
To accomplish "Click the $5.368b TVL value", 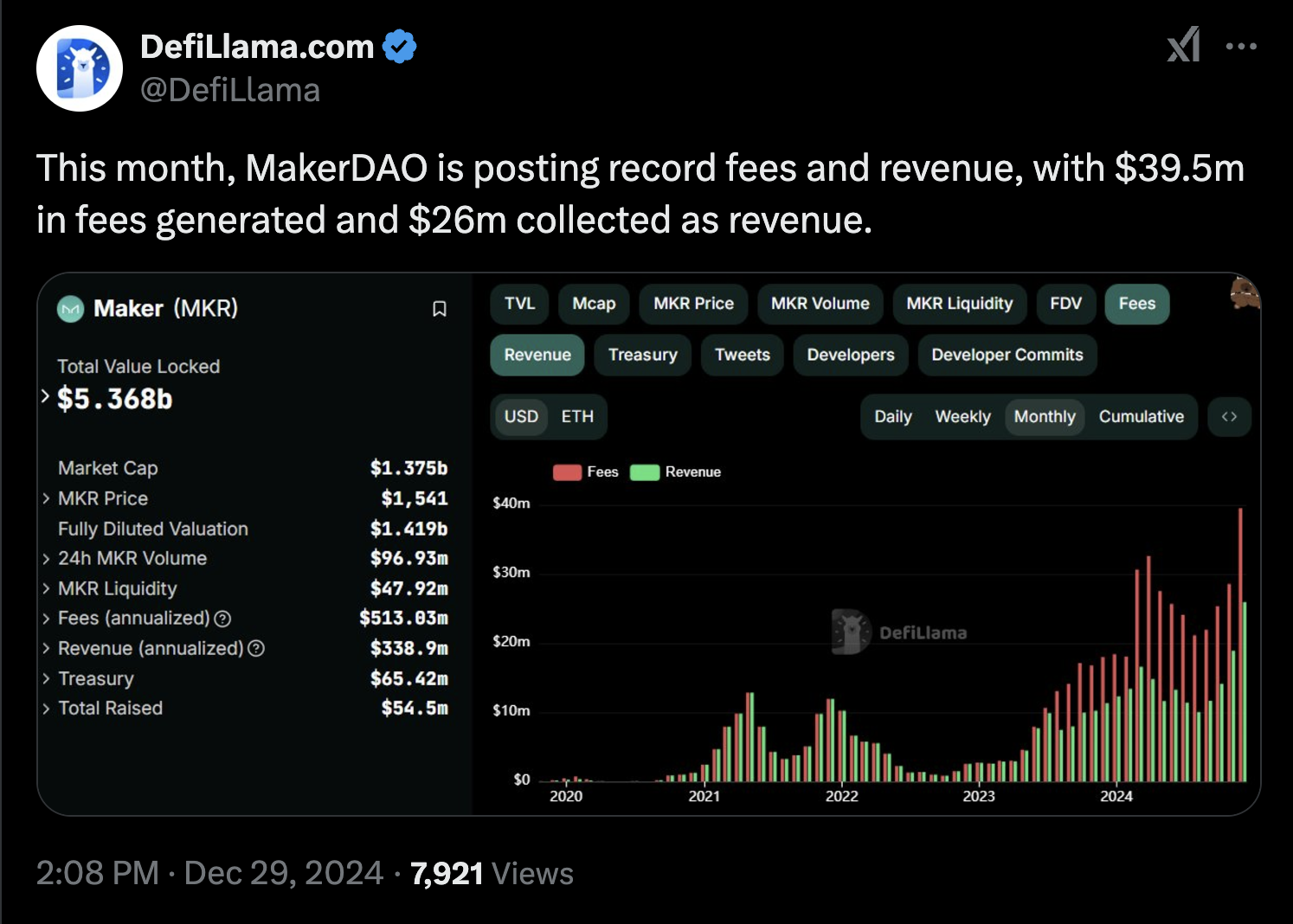I will 114,399.
